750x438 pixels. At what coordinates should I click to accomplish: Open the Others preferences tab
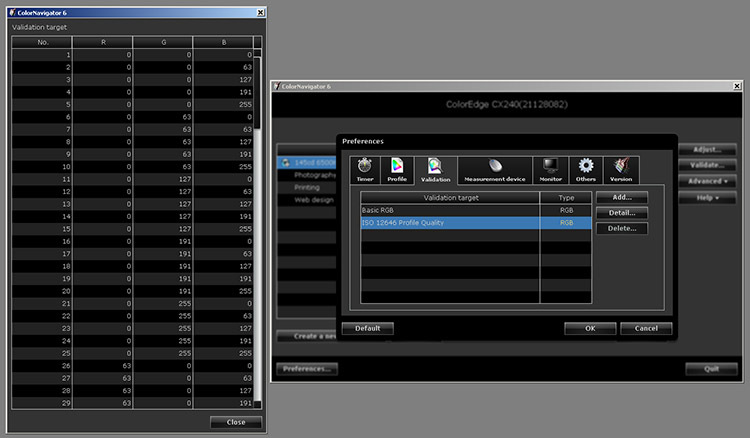click(586, 170)
